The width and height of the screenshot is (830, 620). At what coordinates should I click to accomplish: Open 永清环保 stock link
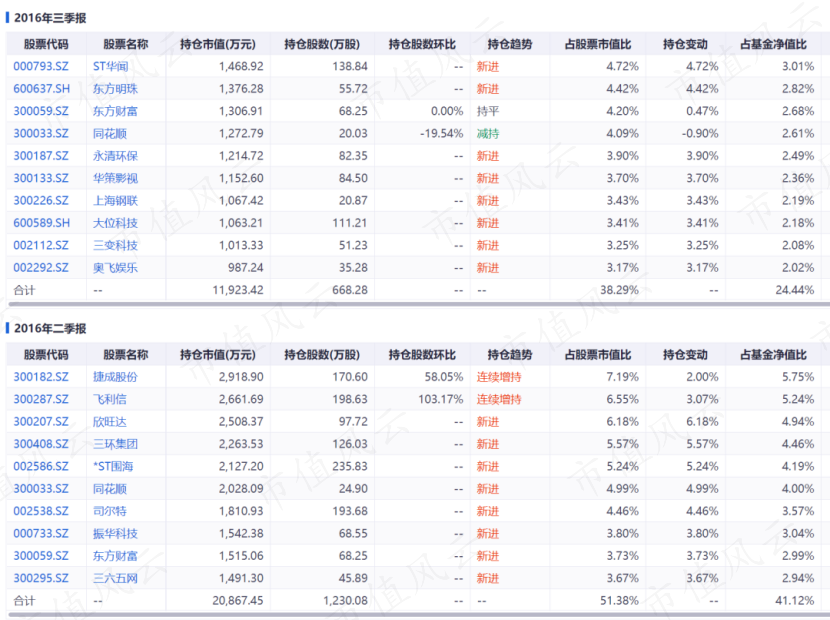tap(115, 156)
